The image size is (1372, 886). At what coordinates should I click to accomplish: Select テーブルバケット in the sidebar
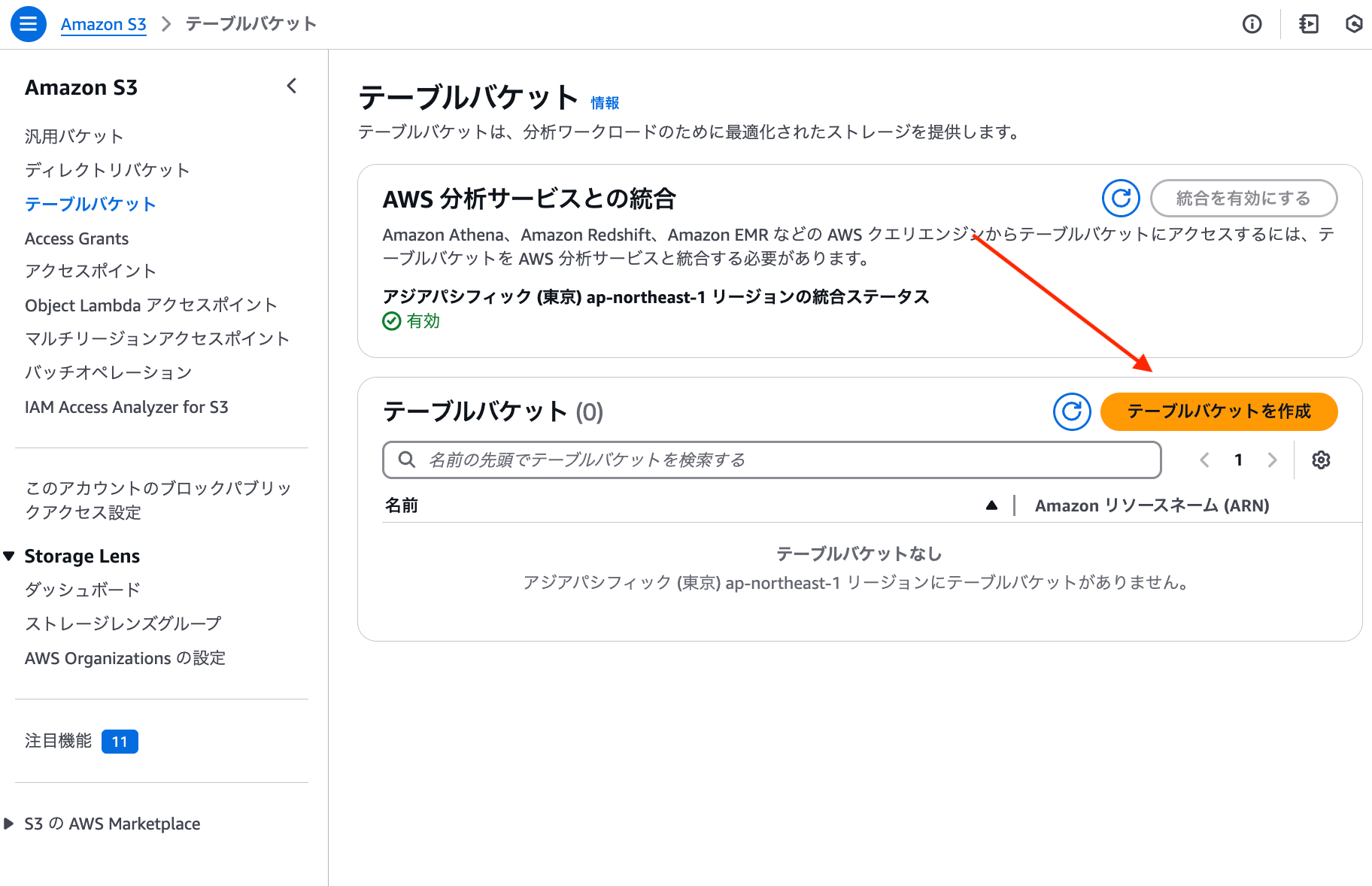coord(90,204)
